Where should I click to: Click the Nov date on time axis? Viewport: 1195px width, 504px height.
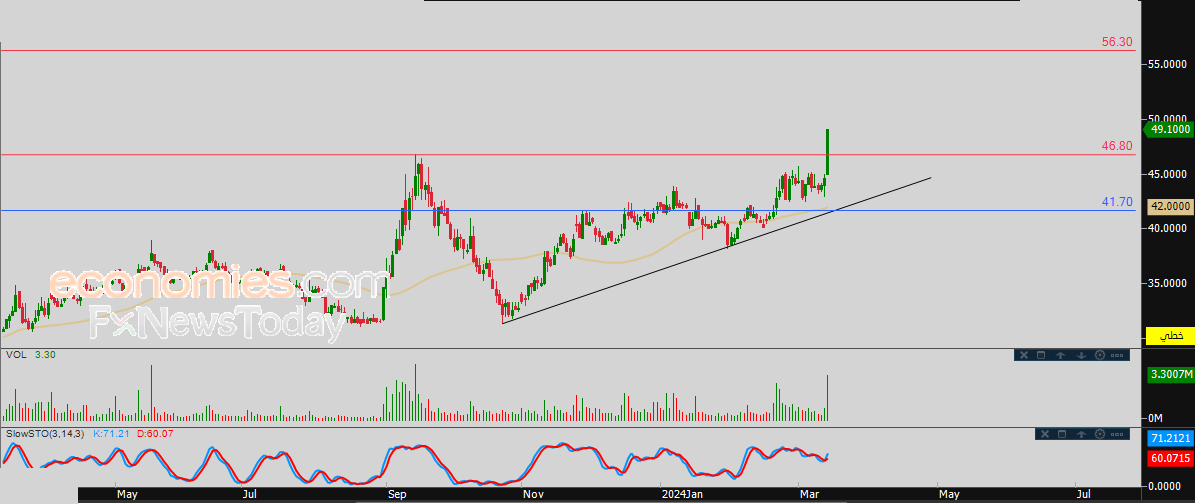pos(533,494)
